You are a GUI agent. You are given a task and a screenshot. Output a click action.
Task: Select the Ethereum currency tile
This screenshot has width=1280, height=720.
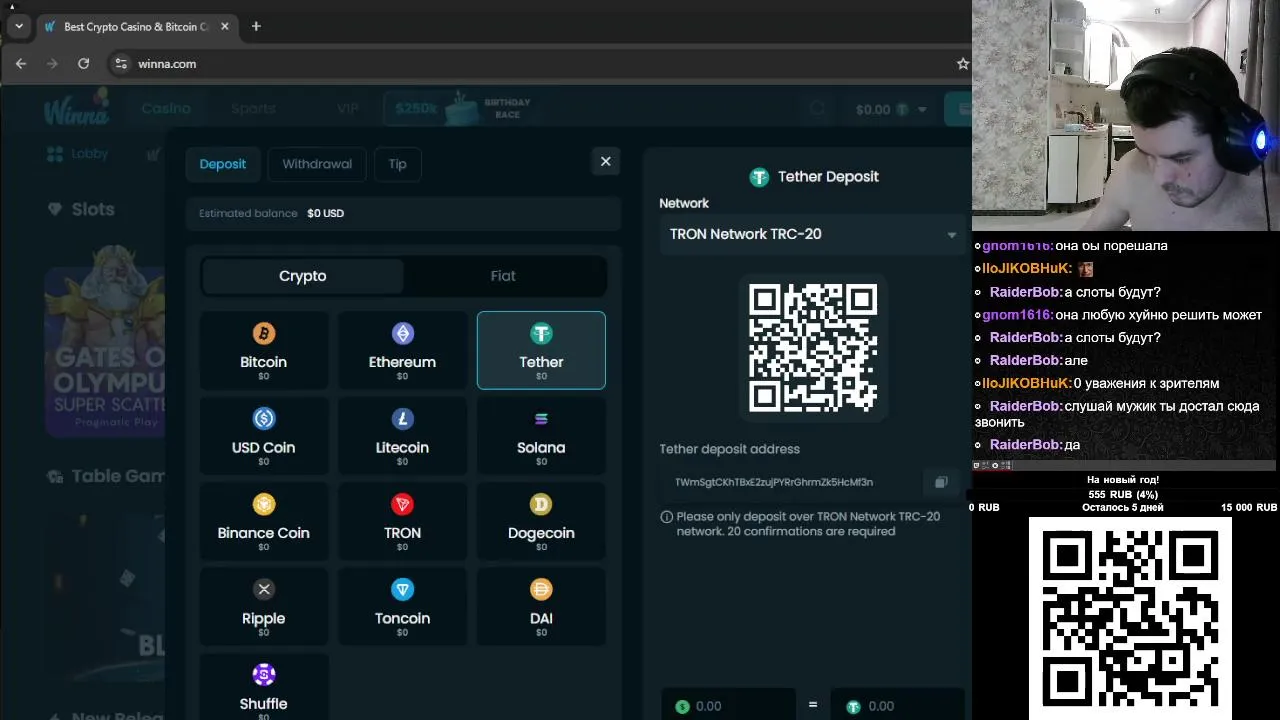pyautogui.click(x=402, y=350)
